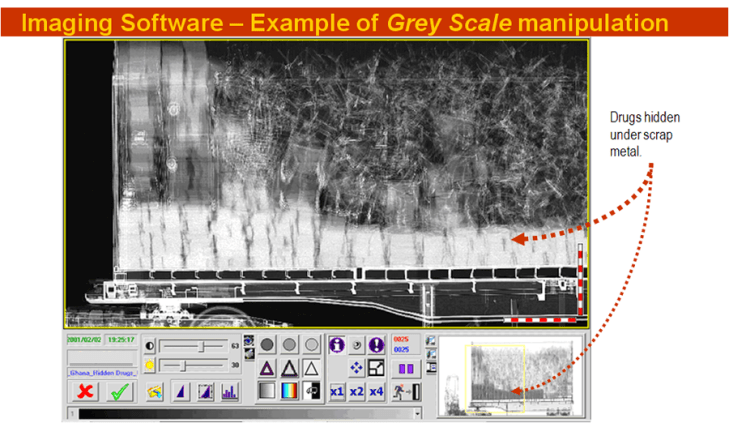Set zoom to x4
The width and height of the screenshot is (729, 423).
[x=376, y=392]
